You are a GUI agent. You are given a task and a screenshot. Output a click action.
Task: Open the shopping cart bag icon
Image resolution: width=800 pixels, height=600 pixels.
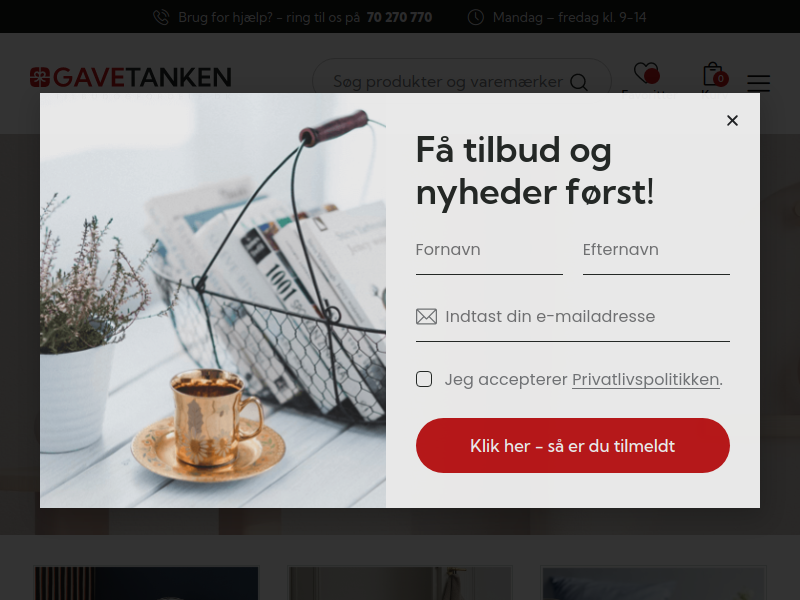click(x=714, y=74)
